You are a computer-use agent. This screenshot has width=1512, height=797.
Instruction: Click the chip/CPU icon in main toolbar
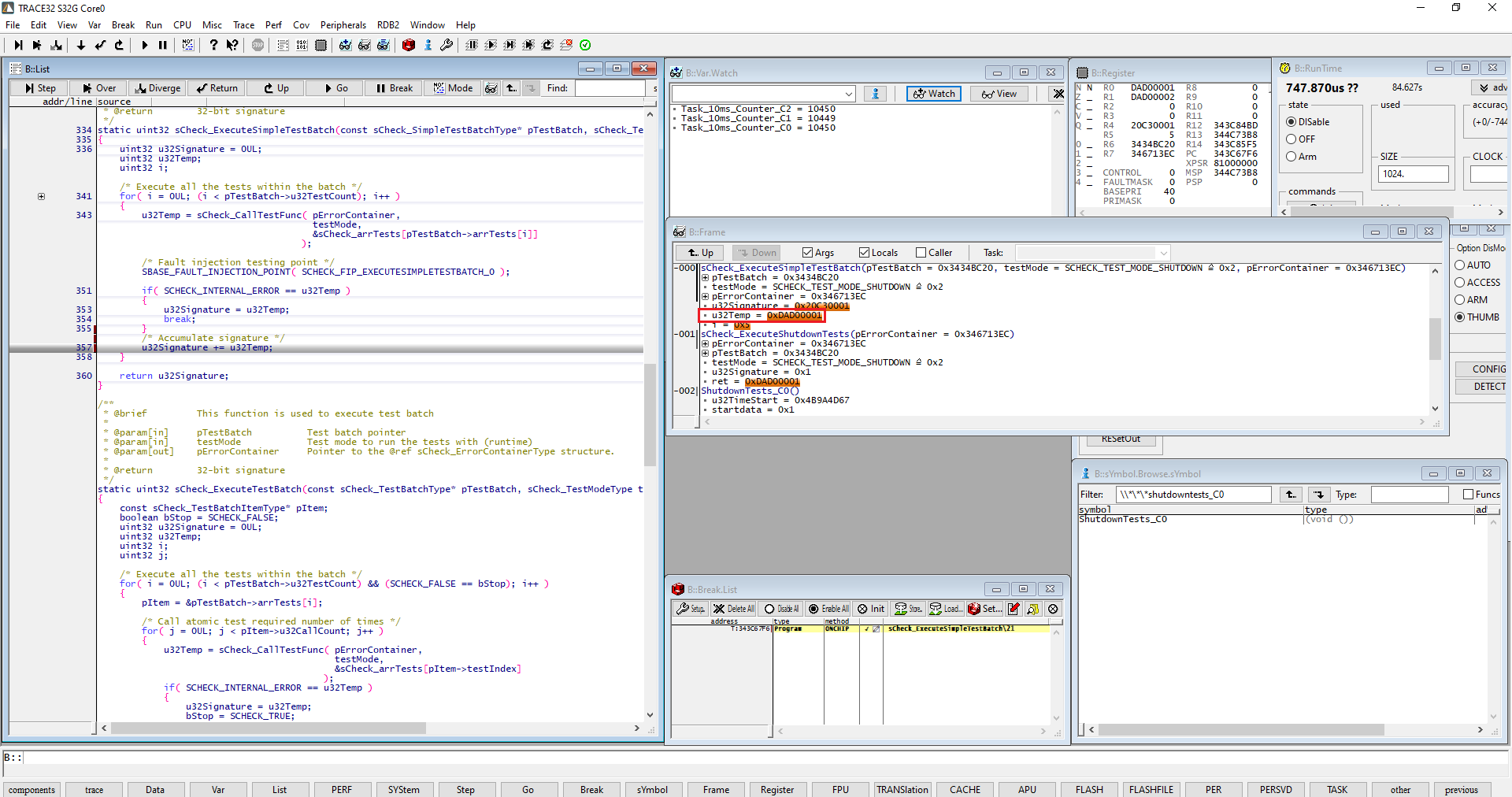pos(321,45)
